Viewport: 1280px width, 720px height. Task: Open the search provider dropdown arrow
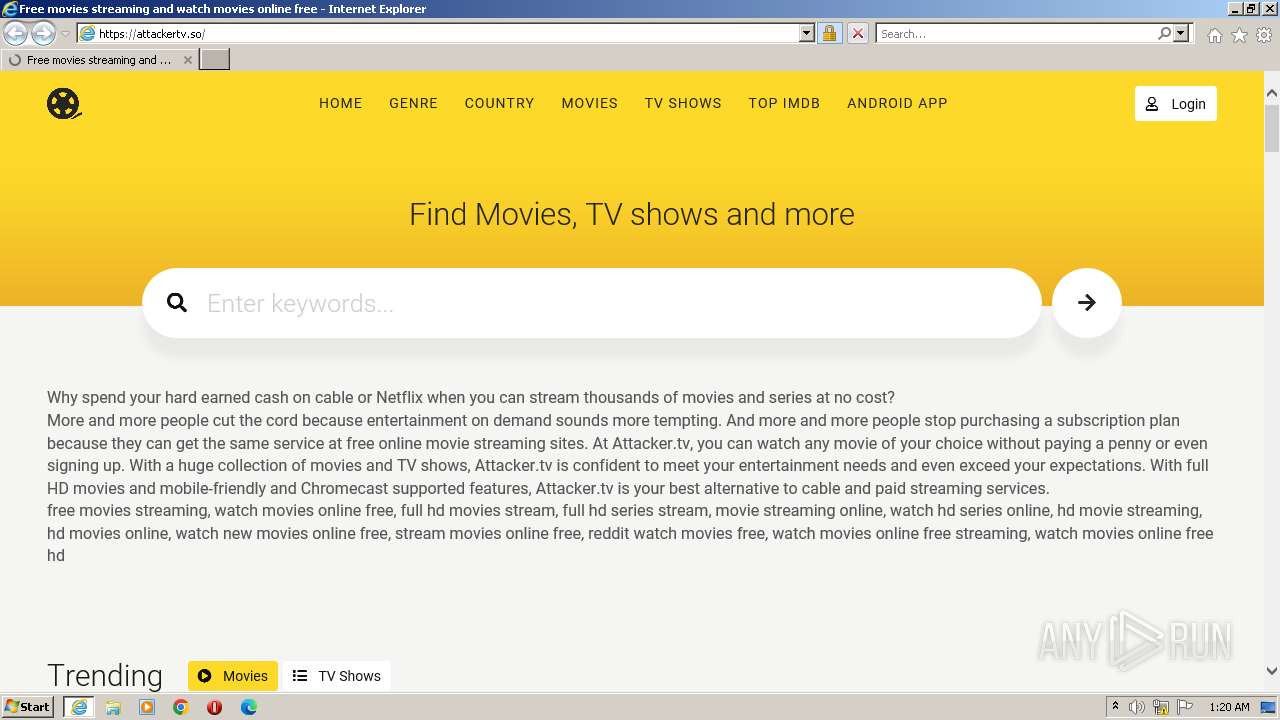click(x=1181, y=33)
